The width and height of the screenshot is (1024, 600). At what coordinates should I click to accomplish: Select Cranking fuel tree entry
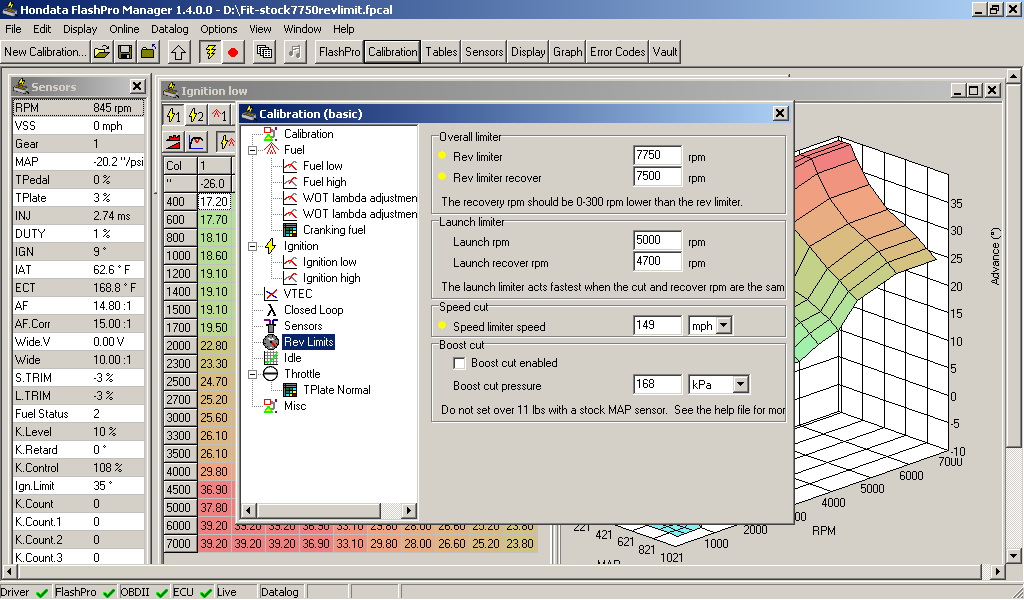click(334, 230)
